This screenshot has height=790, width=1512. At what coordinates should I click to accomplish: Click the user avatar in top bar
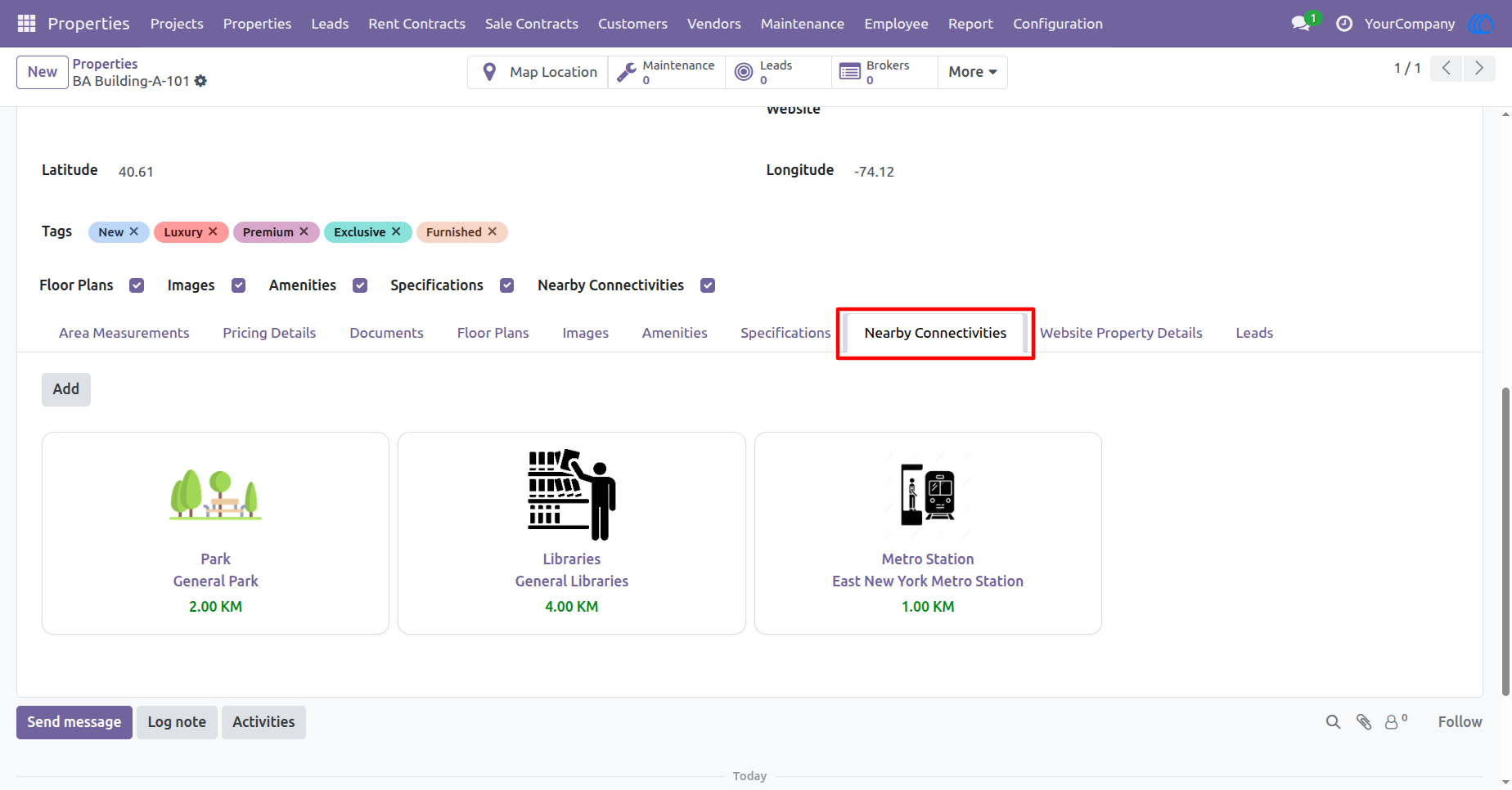1480,24
